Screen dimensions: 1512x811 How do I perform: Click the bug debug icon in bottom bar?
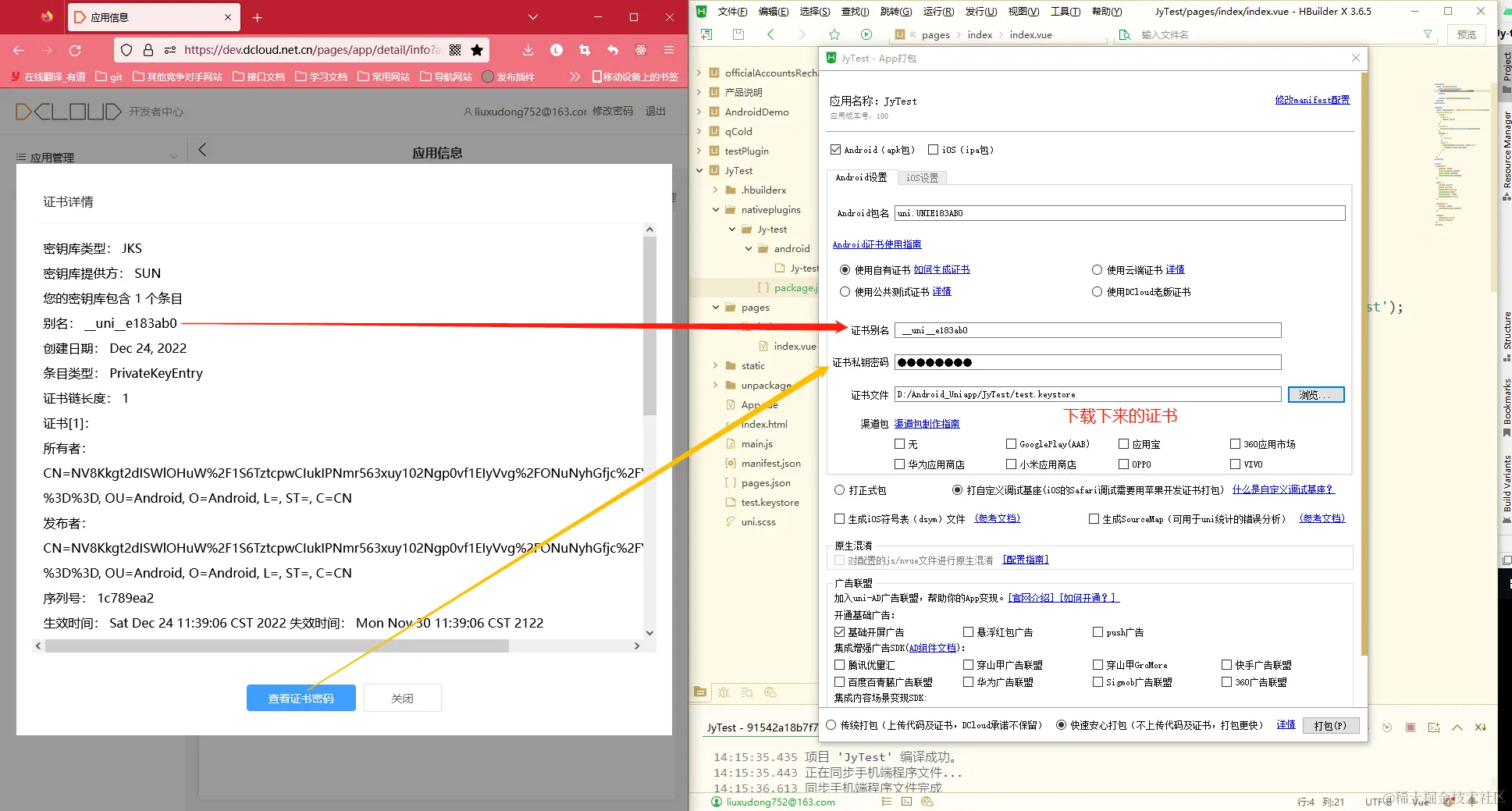click(724, 692)
